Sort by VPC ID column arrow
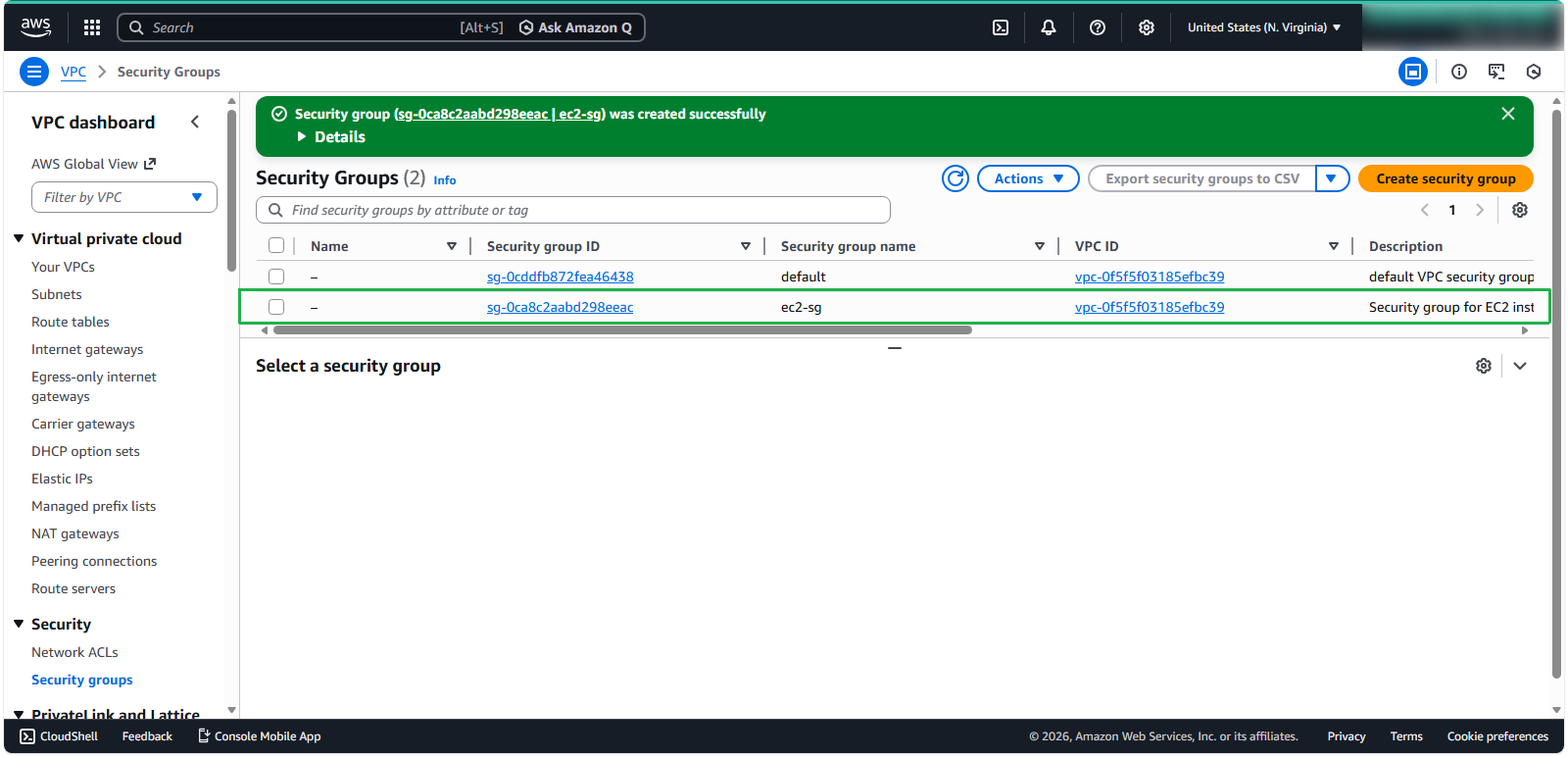The width and height of the screenshot is (1568, 757). coord(1334,246)
